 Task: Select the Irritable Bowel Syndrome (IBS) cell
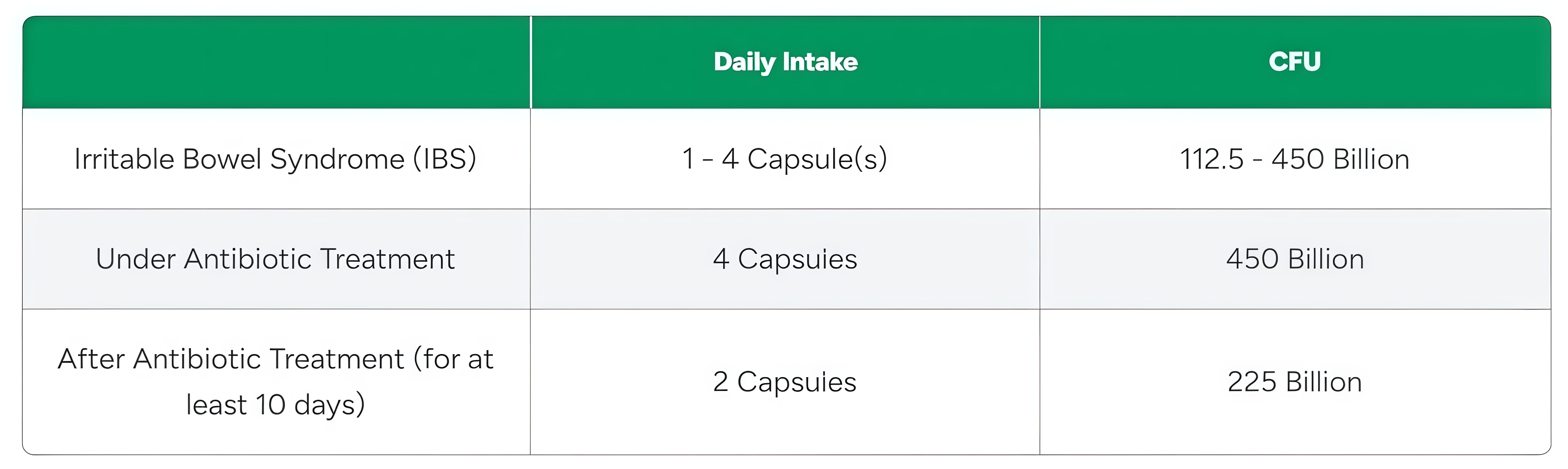click(x=275, y=159)
